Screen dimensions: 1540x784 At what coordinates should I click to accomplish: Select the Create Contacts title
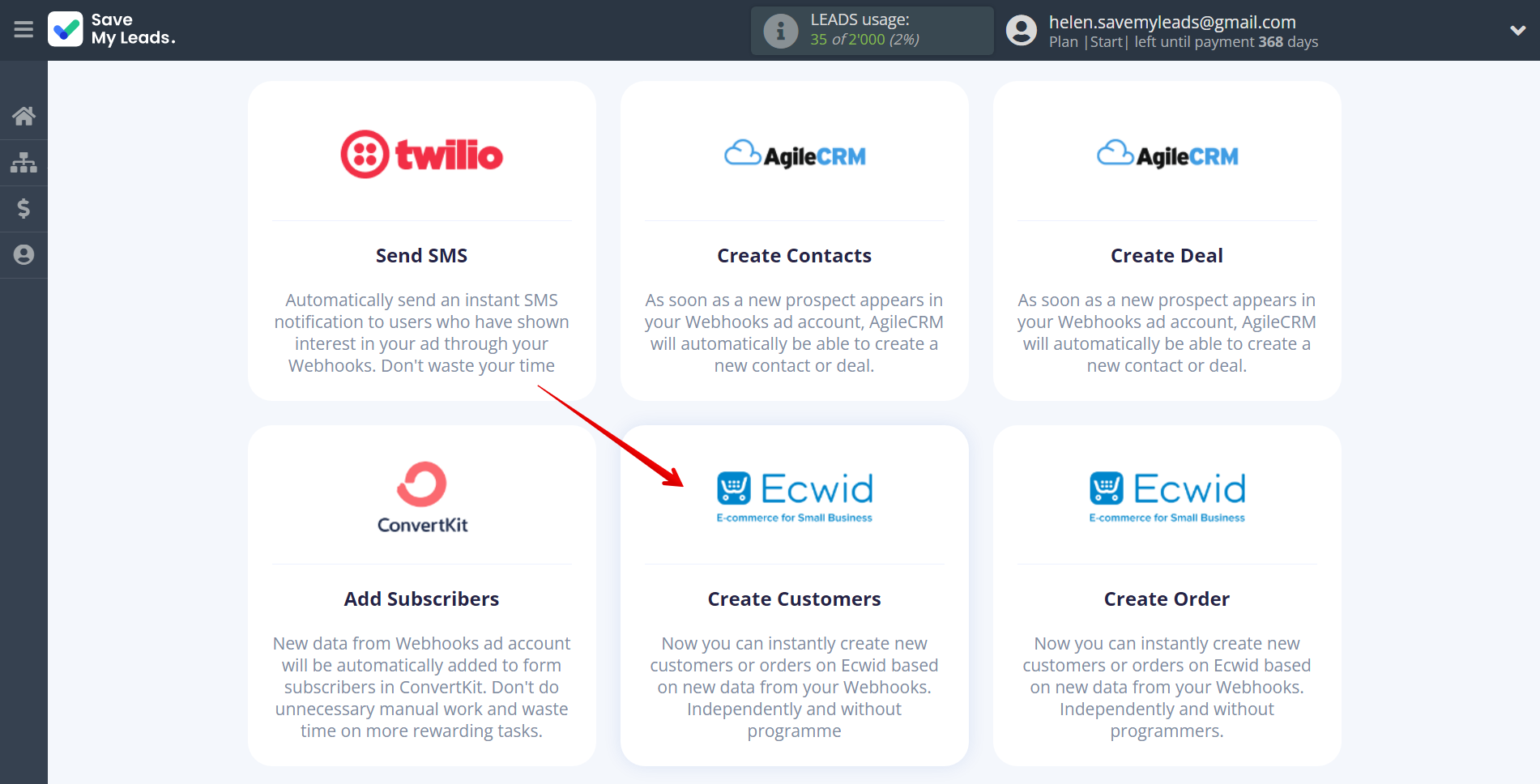(x=795, y=256)
